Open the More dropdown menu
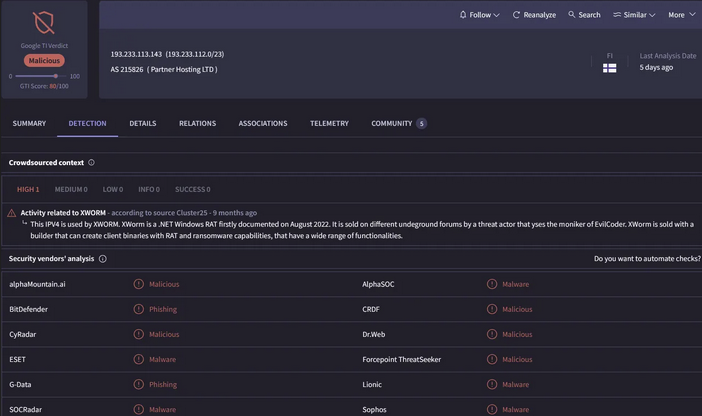Screen dimensions: 702x416 (682, 15)
